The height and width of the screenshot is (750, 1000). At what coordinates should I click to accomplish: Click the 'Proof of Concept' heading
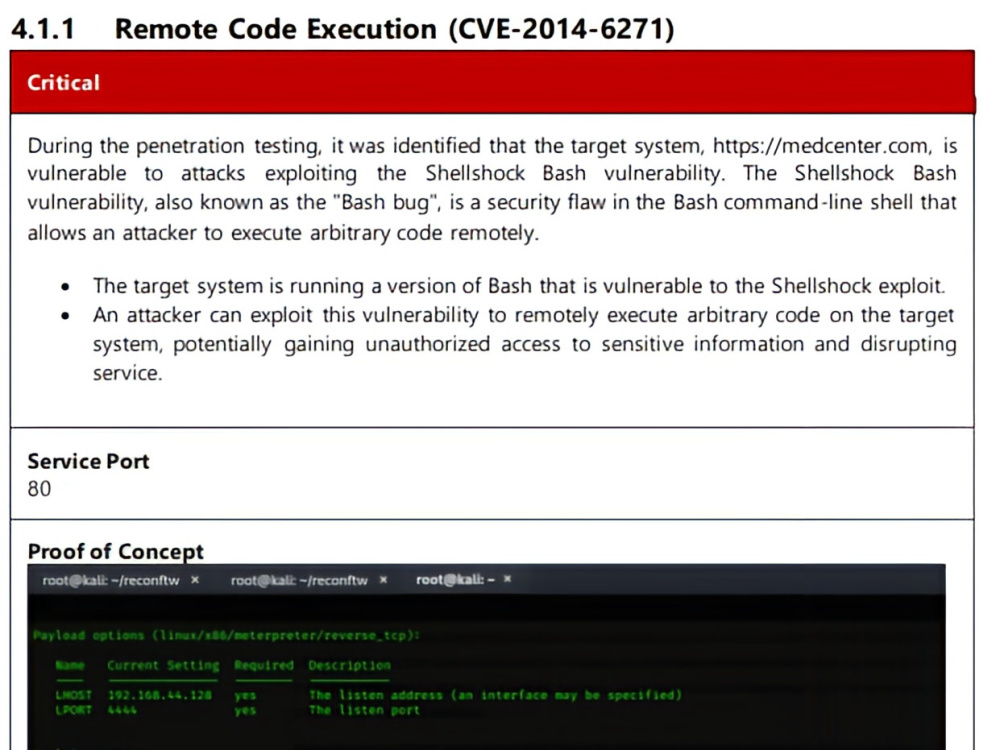[x=115, y=552]
